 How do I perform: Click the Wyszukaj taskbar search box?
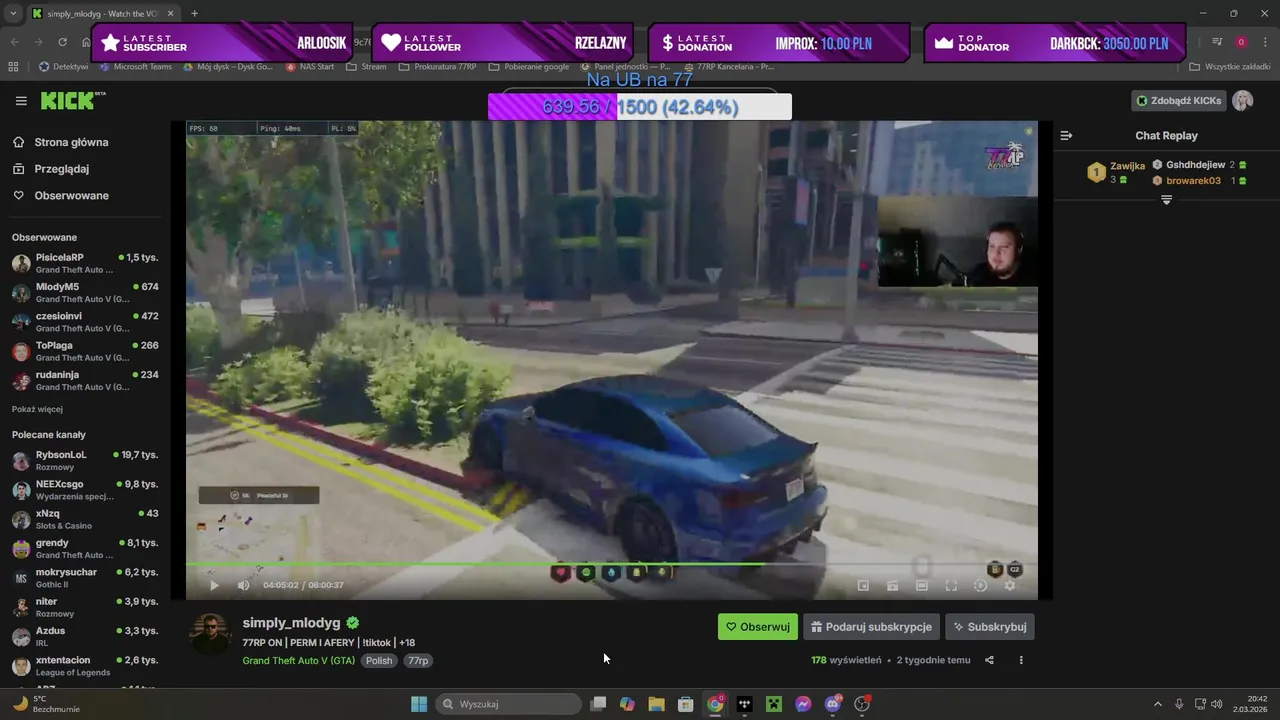pos(508,704)
